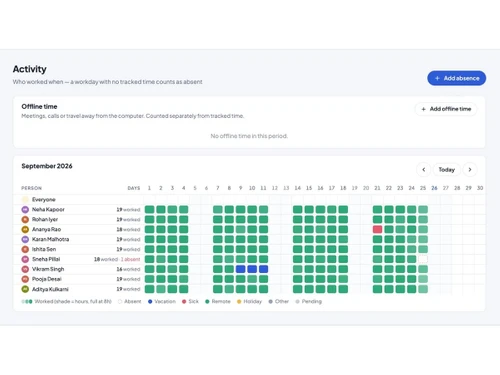
Task: Click the '1 absent' label for Sneha Pillai
Action: 130,259
